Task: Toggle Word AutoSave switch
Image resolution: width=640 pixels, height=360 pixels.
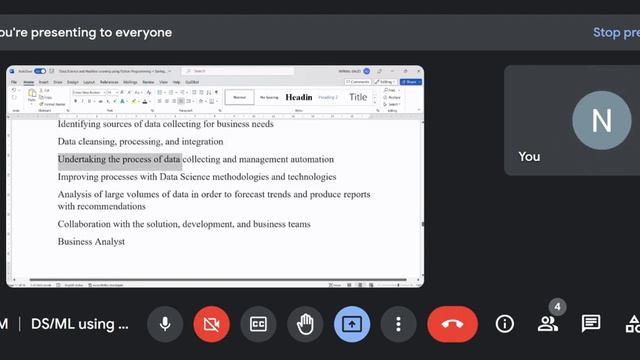Action: tap(40, 71)
